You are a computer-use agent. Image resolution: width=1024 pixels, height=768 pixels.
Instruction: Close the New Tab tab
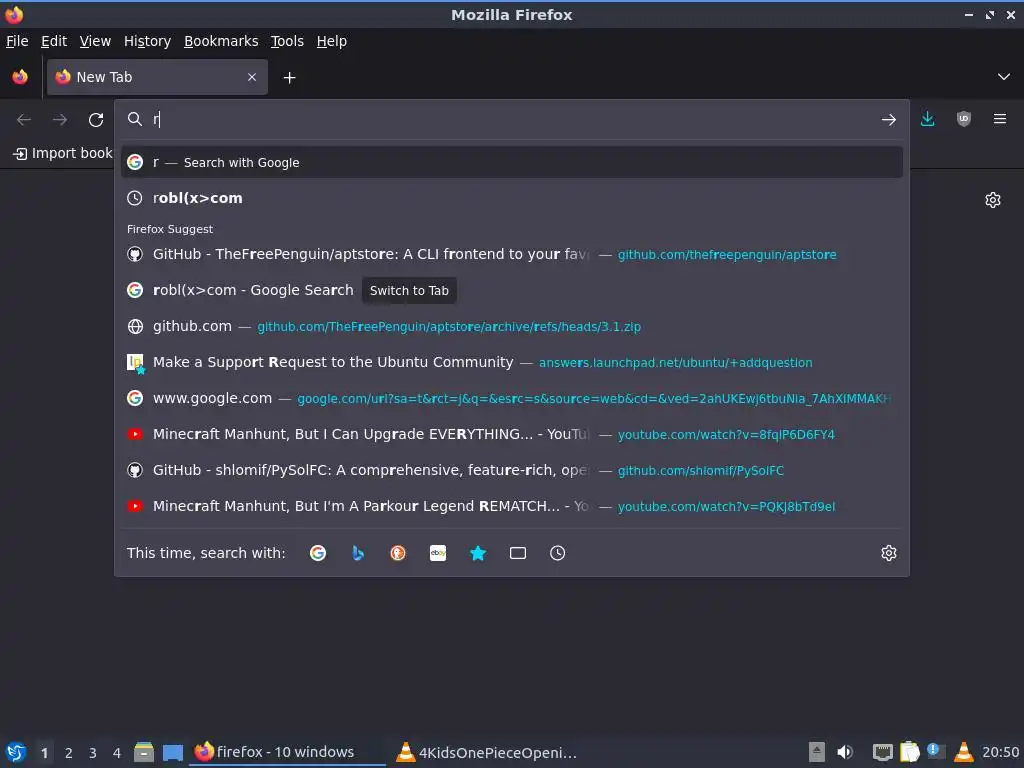[x=251, y=77]
